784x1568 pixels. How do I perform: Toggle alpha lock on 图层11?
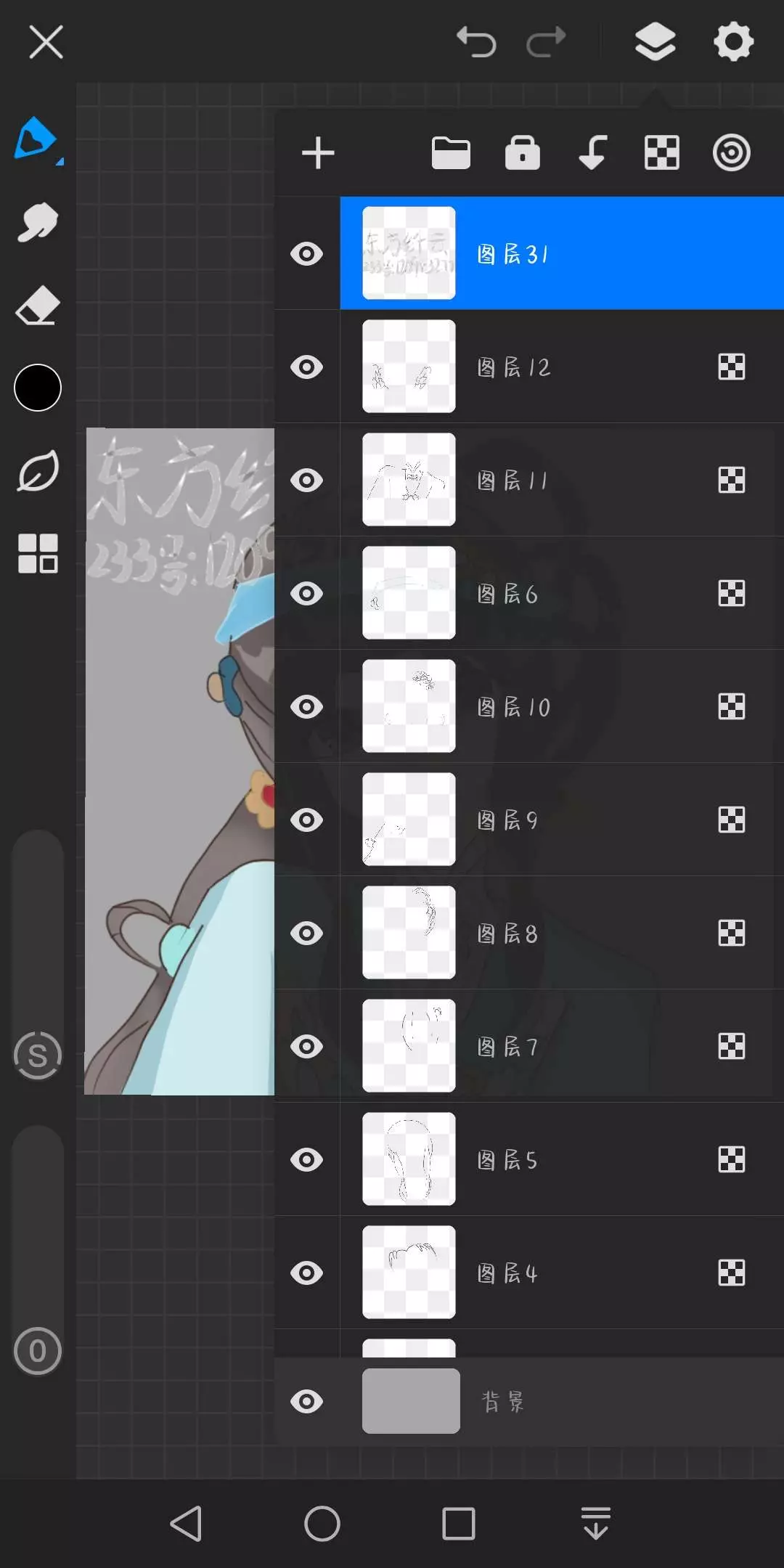click(x=731, y=480)
